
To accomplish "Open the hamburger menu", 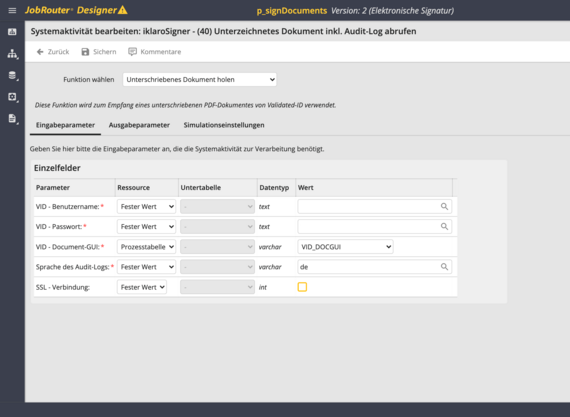I will (12, 10).
